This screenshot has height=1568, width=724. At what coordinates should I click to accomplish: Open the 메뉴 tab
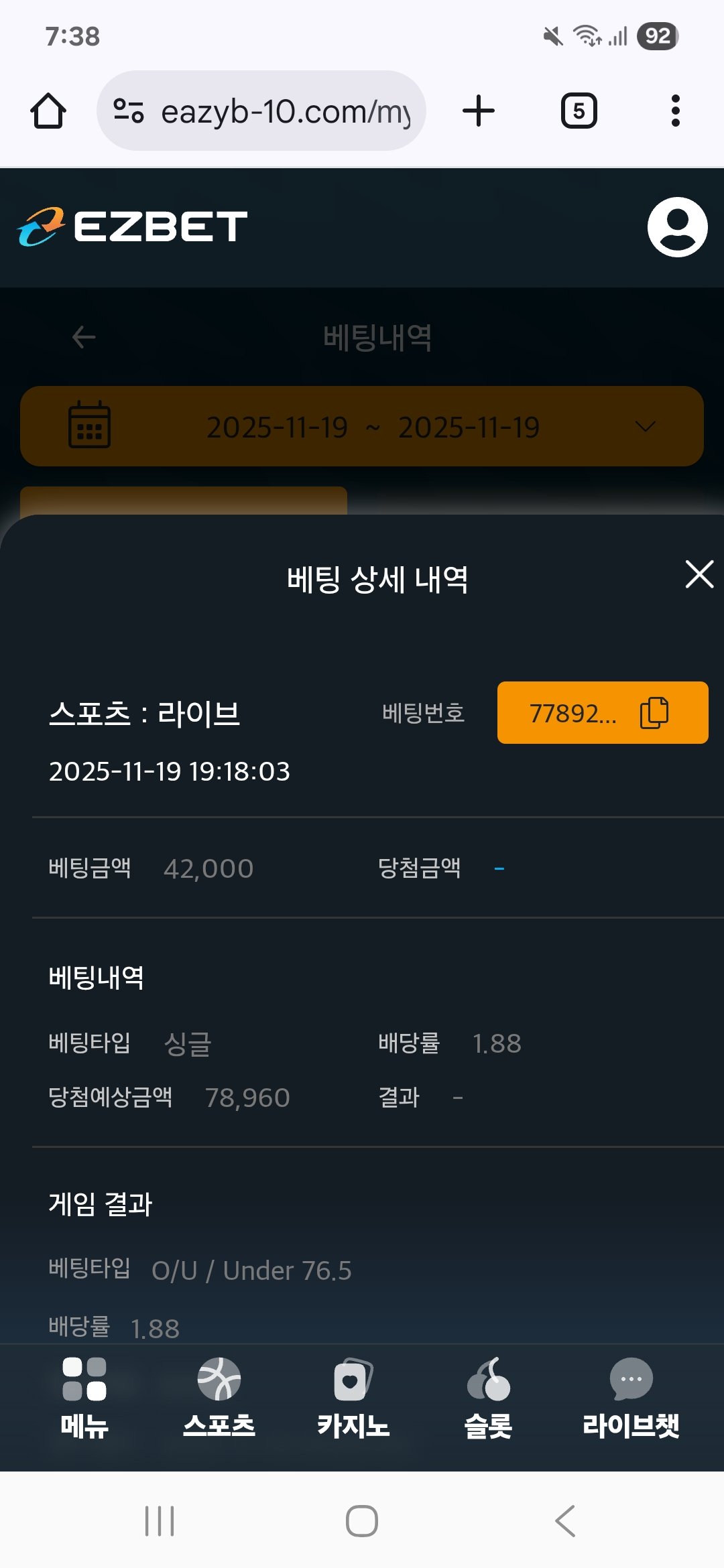84,1398
